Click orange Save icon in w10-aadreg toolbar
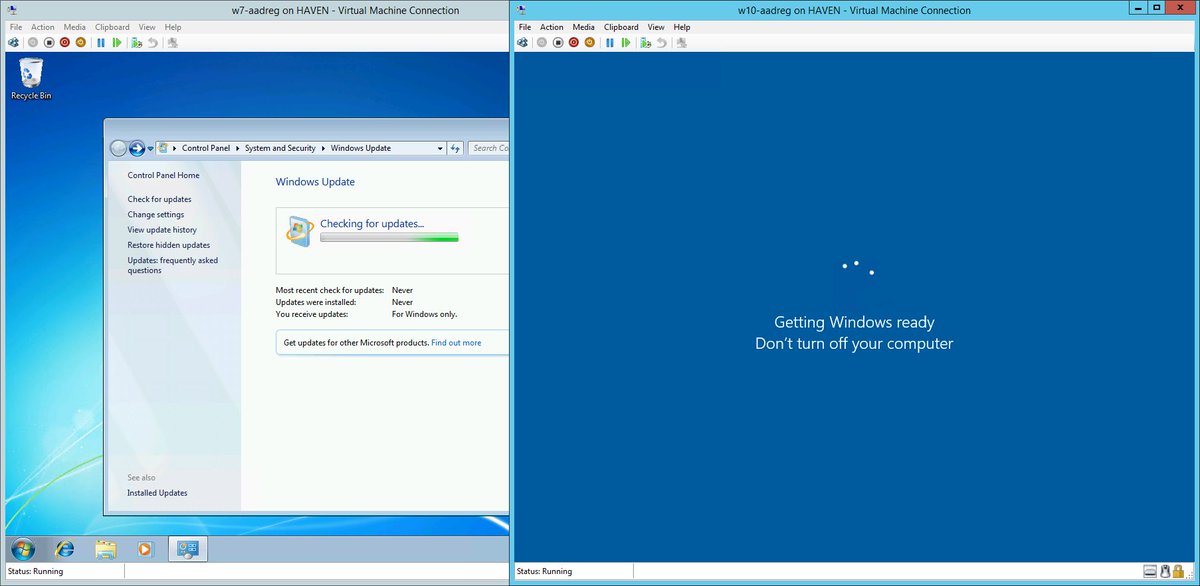1200x586 pixels. (590, 42)
